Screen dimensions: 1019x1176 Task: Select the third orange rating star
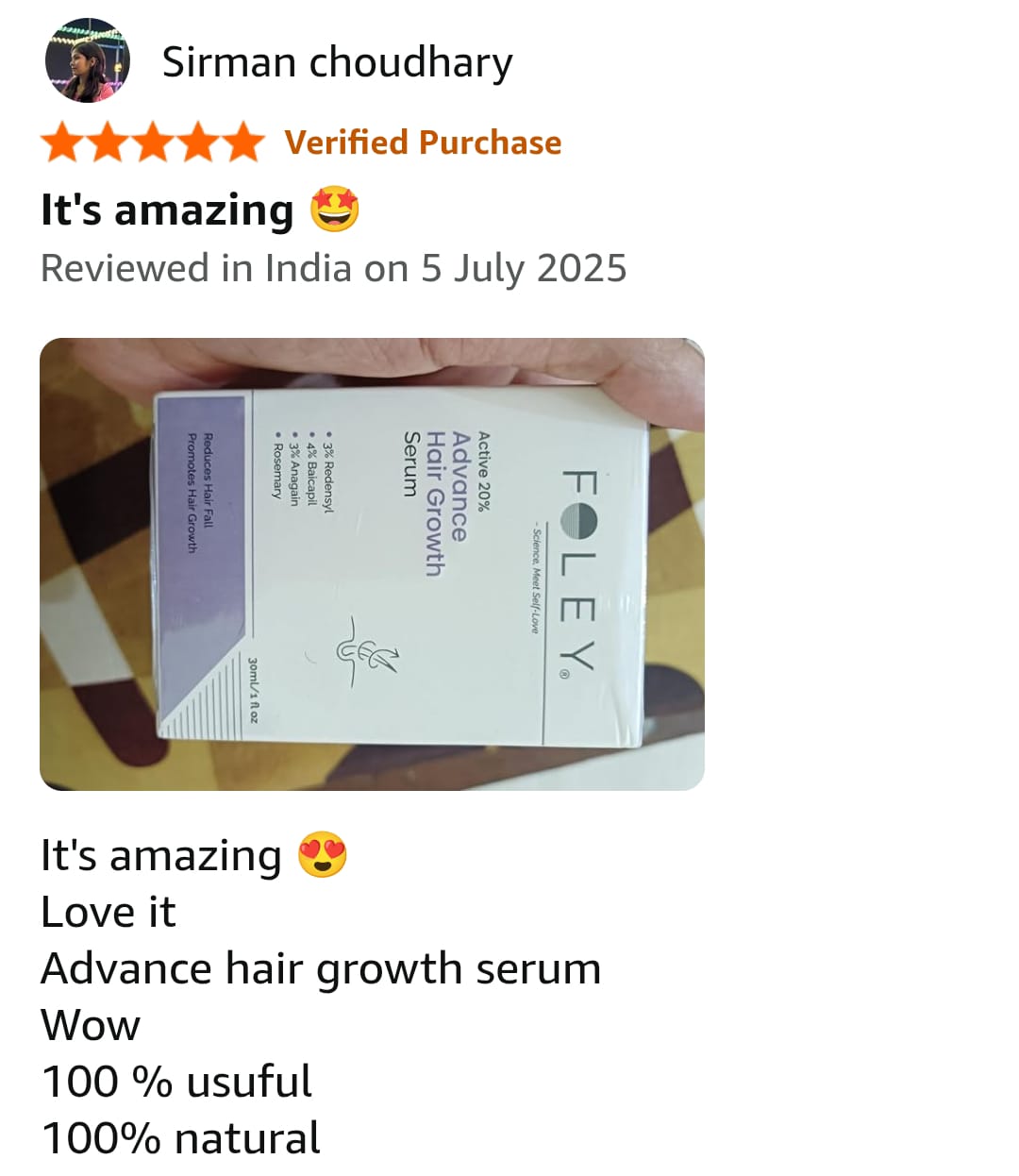153,142
